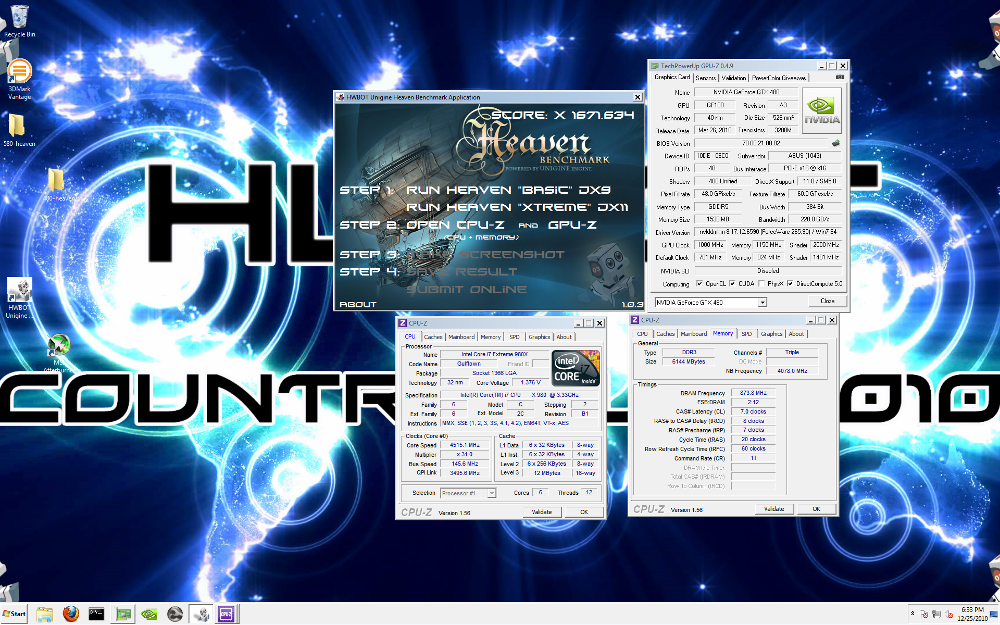Open the HWBOT Unigine desktop shortcut
Screen dimensions: 1000x625
pyautogui.click(x=19, y=298)
